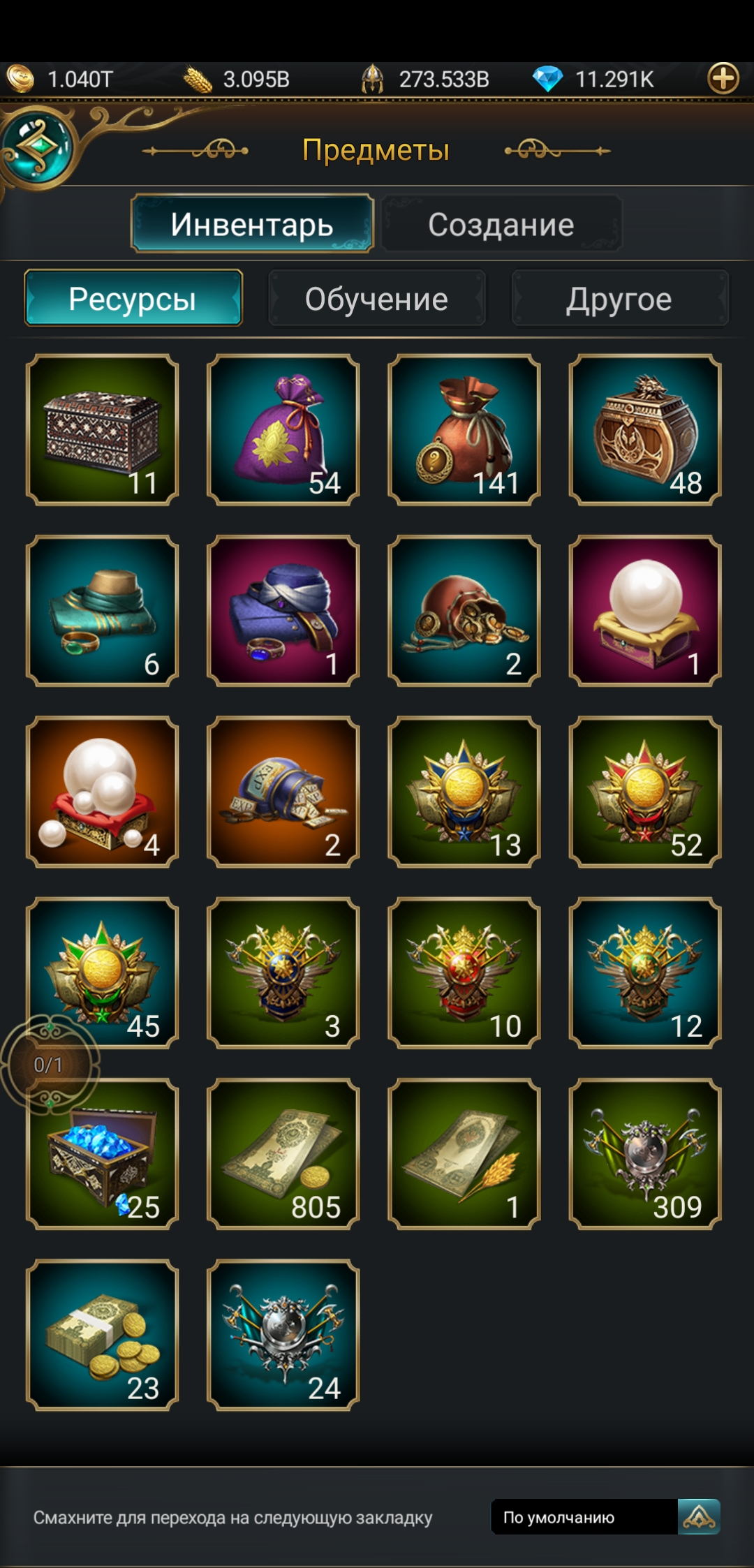Screen dimensions: 754x1568
Task: Click the sort arrow icon next to По умолчанию
Action: [x=700, y=1516]
